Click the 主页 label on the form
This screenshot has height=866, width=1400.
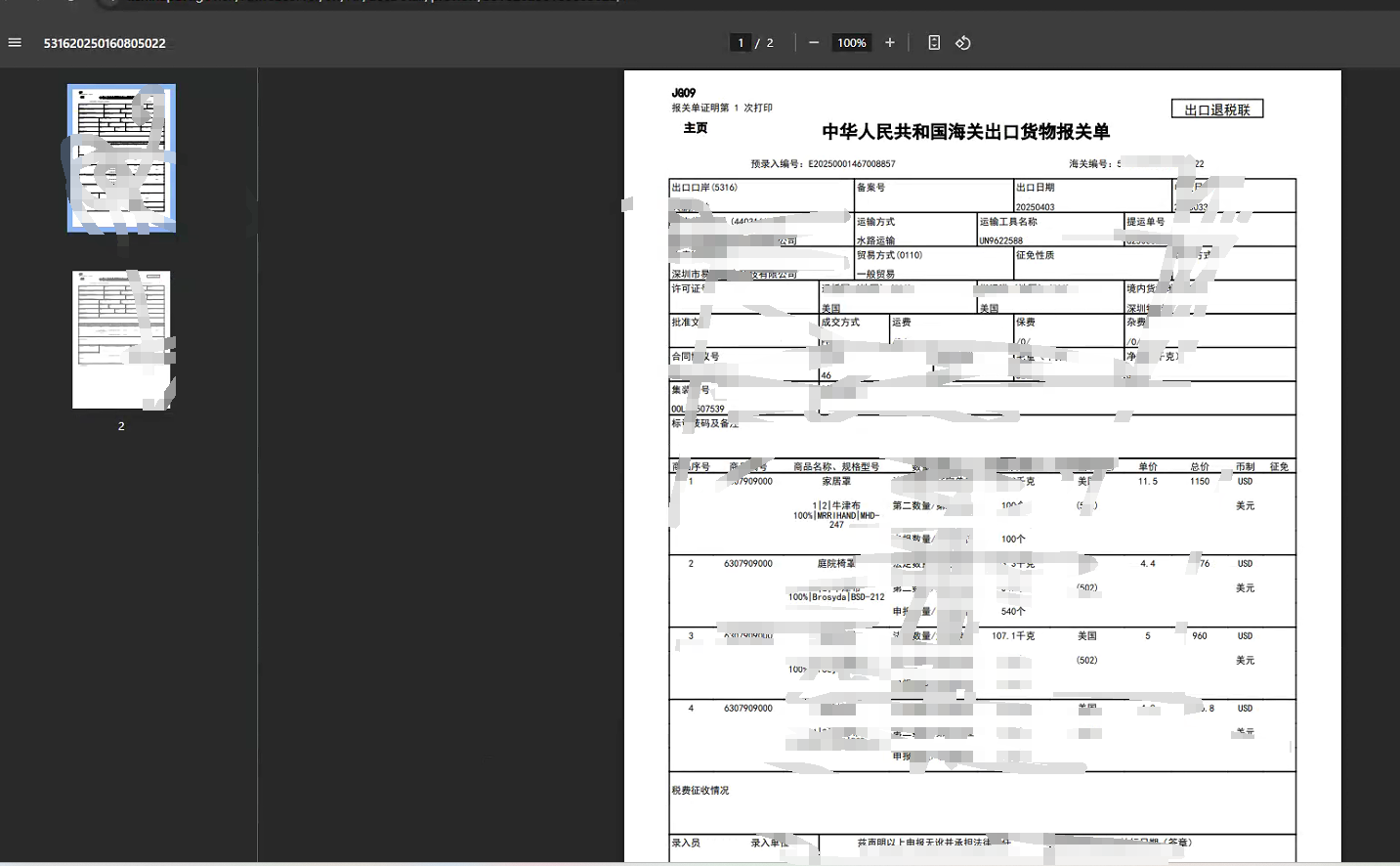(696, 128)
